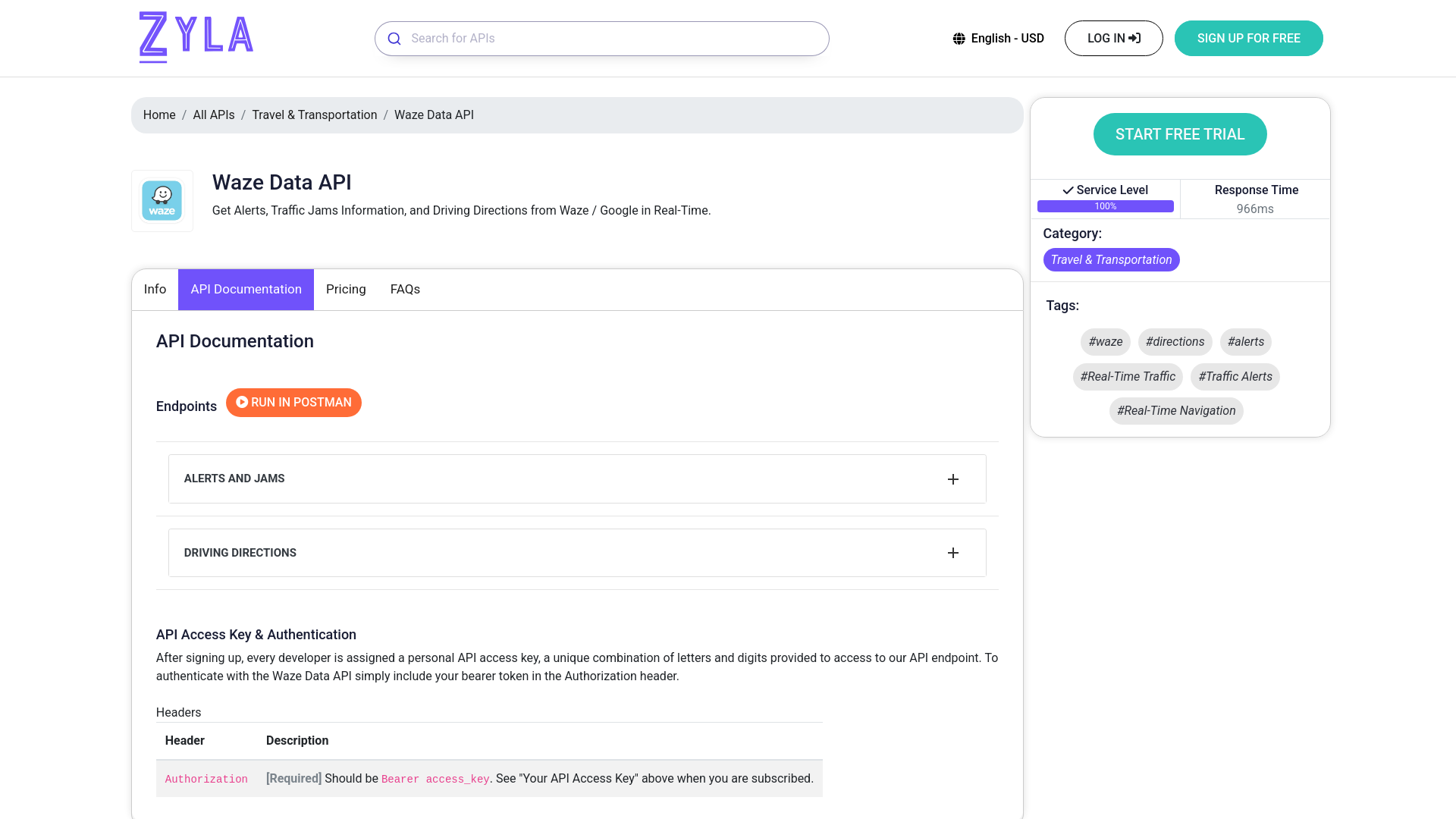1456x819 pixels.
Task: Click the #Real-Time Navigation tag
Action: (1176, 411)
